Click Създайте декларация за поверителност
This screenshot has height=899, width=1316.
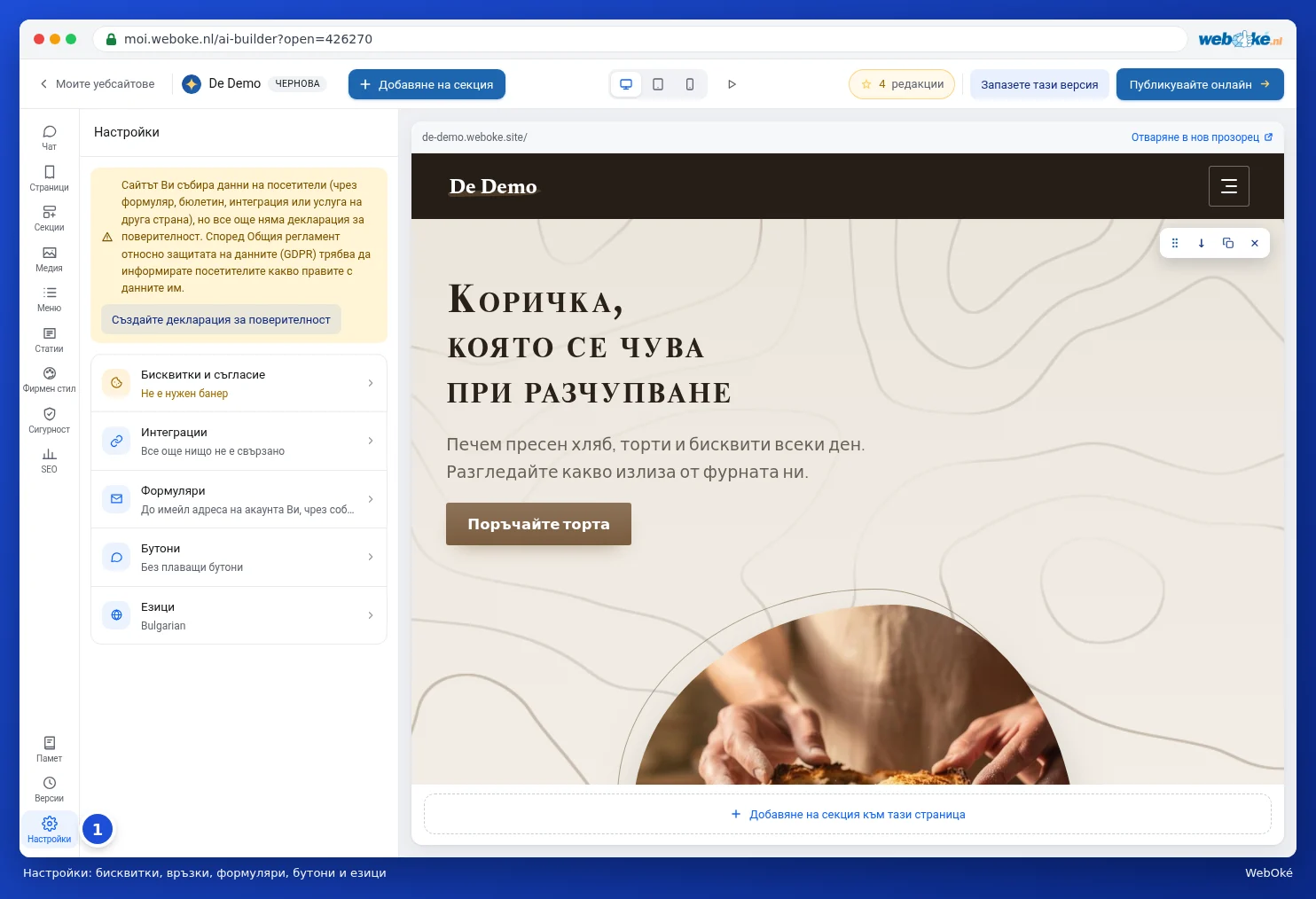point(221,320)
